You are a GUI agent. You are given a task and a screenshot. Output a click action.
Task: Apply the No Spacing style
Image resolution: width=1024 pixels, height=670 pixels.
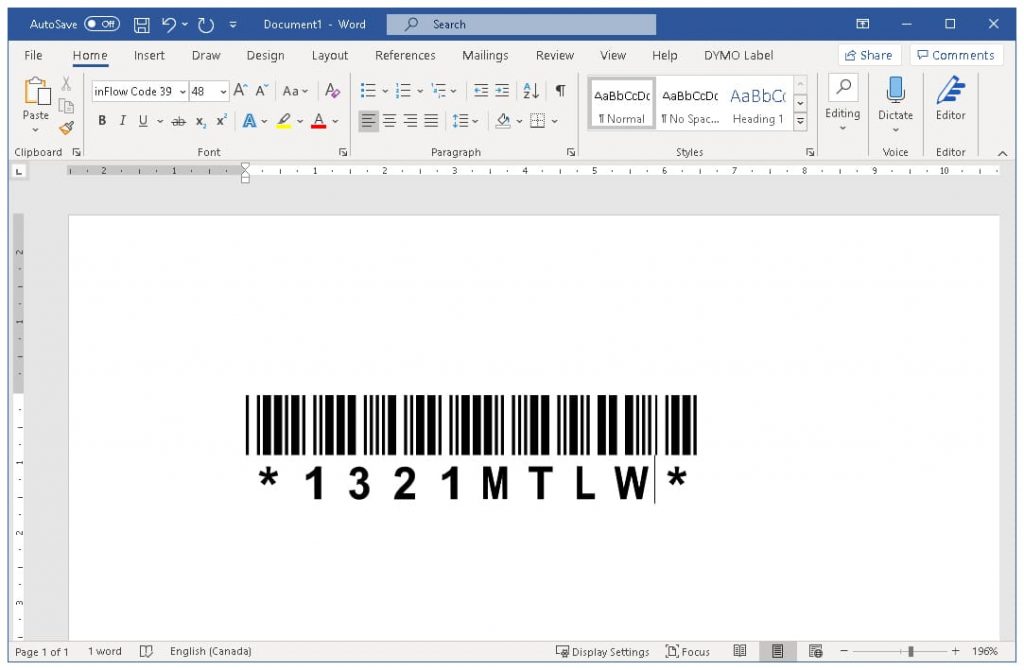coord(690,105)
